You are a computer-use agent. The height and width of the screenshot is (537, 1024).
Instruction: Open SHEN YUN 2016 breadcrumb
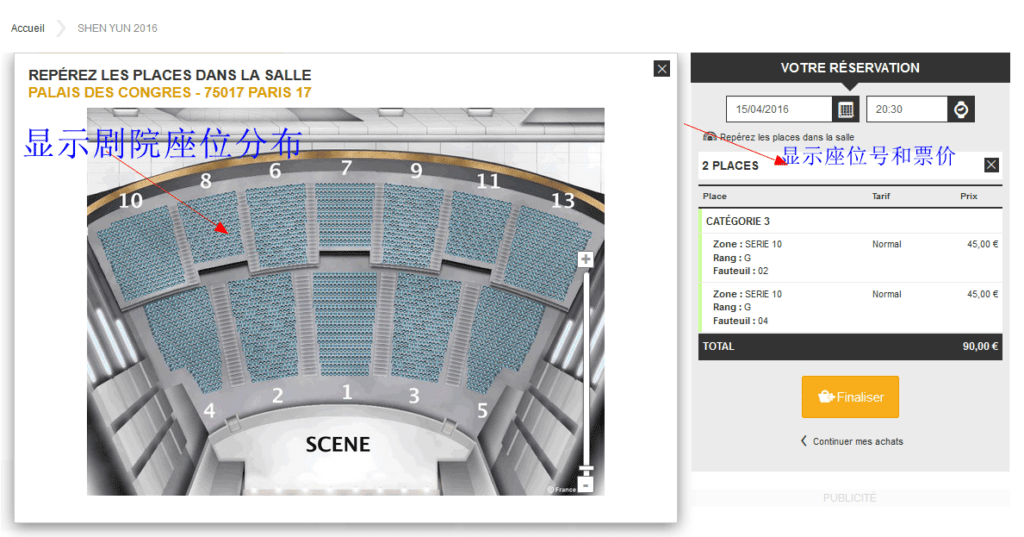(x=117, y=28)
